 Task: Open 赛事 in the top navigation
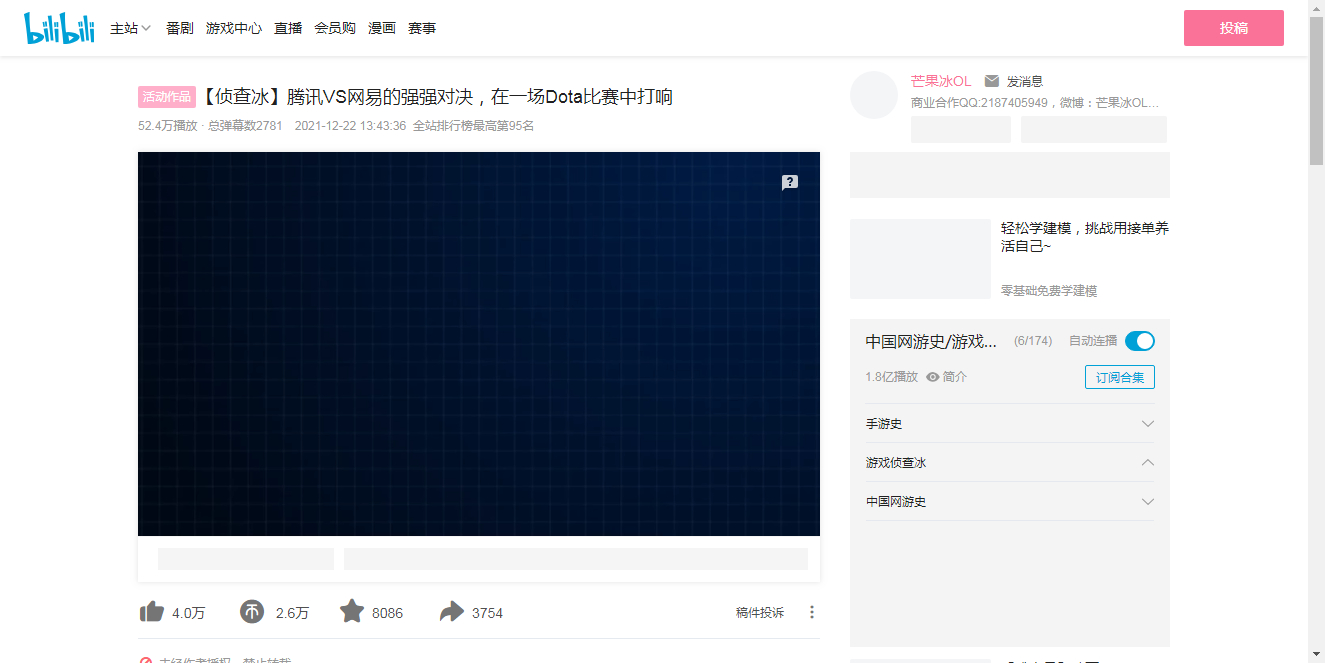(x=422, y=28)
